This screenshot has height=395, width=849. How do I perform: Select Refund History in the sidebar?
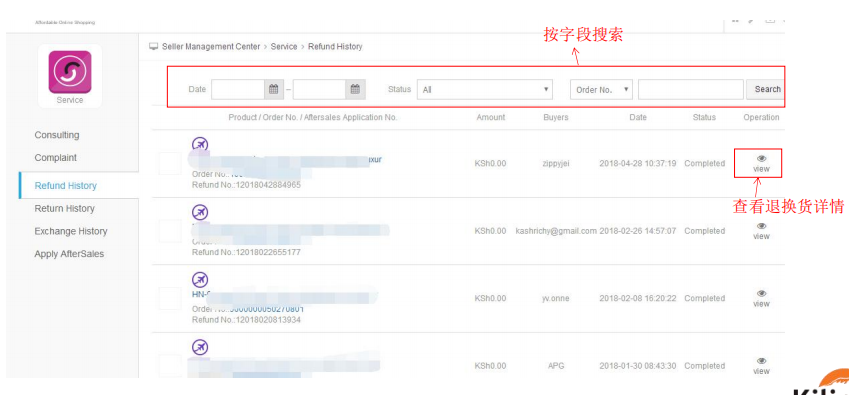coord(66,186)
